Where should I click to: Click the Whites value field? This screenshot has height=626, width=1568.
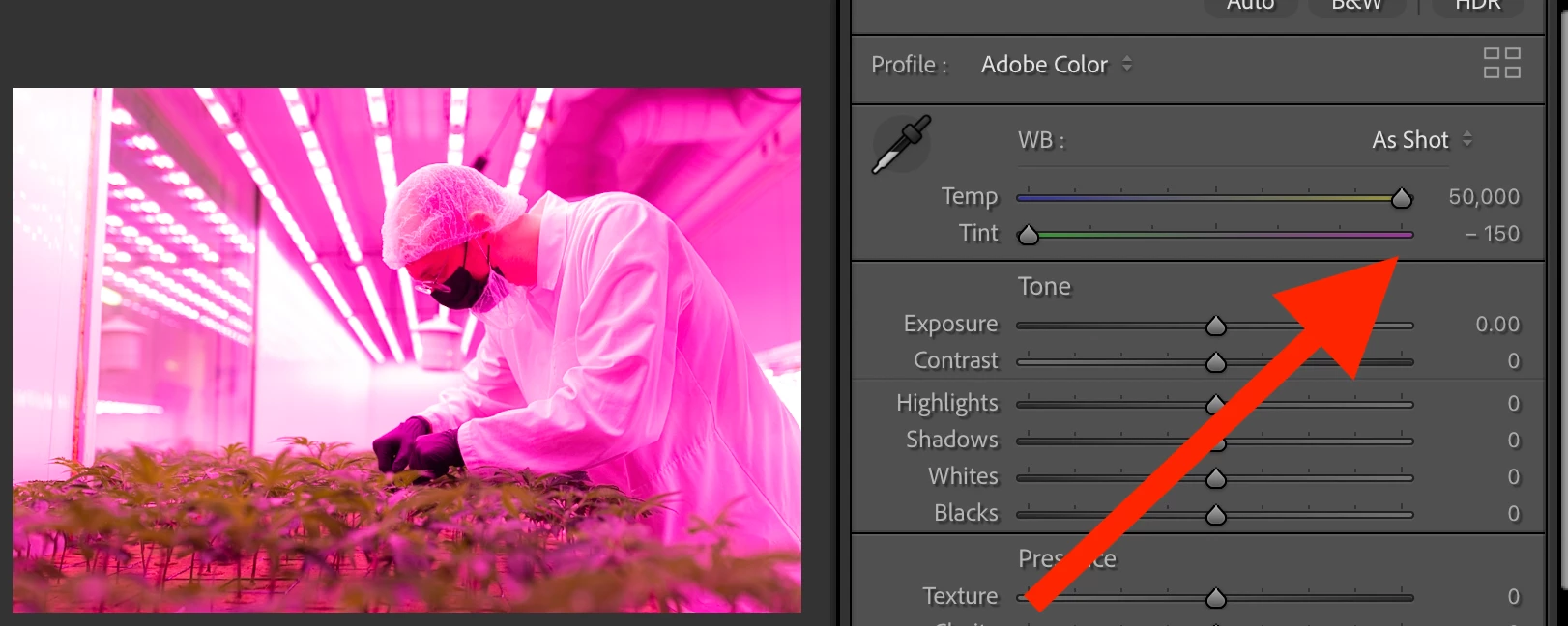click(x=1514, y=477)
